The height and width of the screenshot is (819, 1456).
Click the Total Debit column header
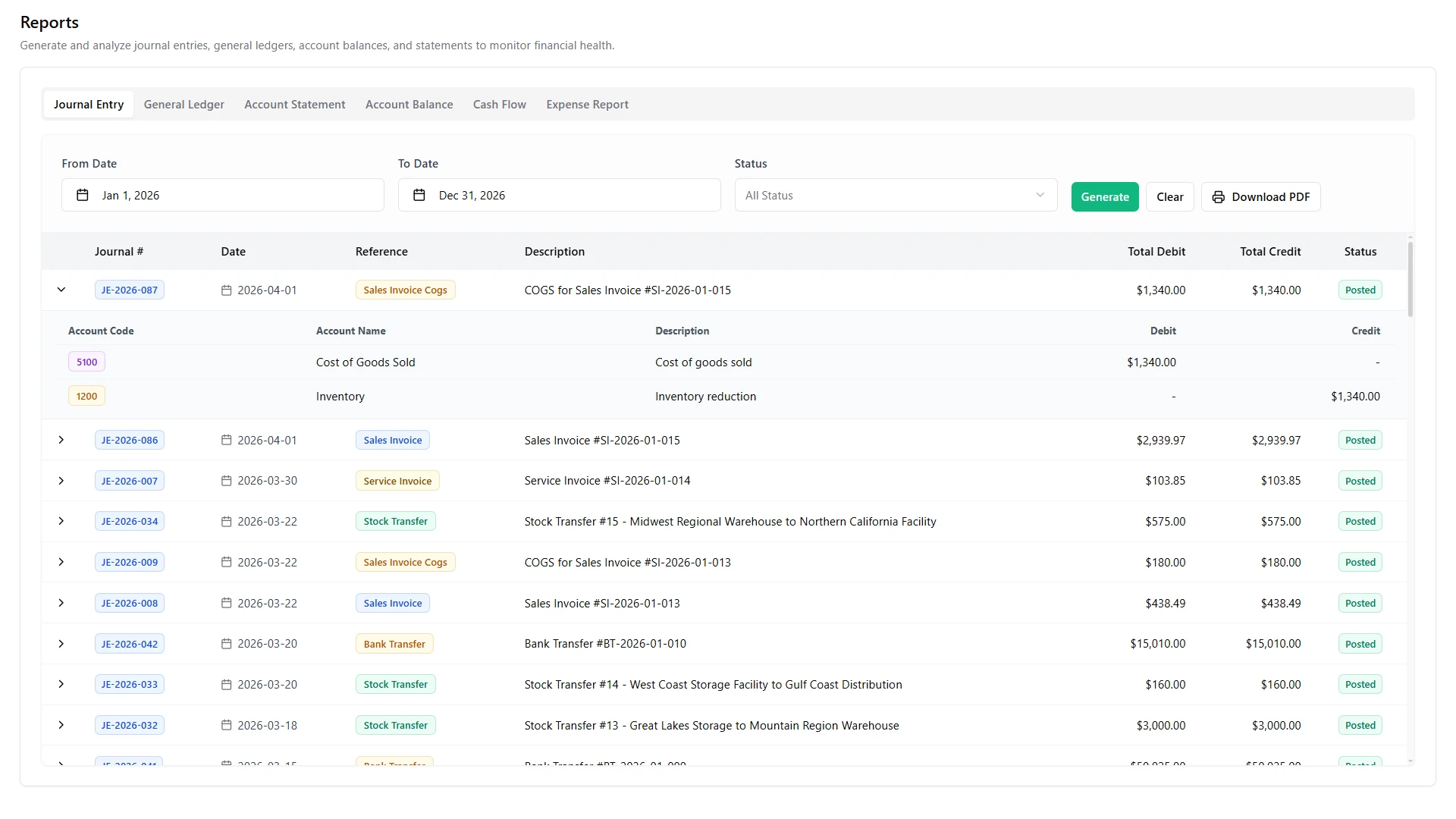pos(1156,252)
